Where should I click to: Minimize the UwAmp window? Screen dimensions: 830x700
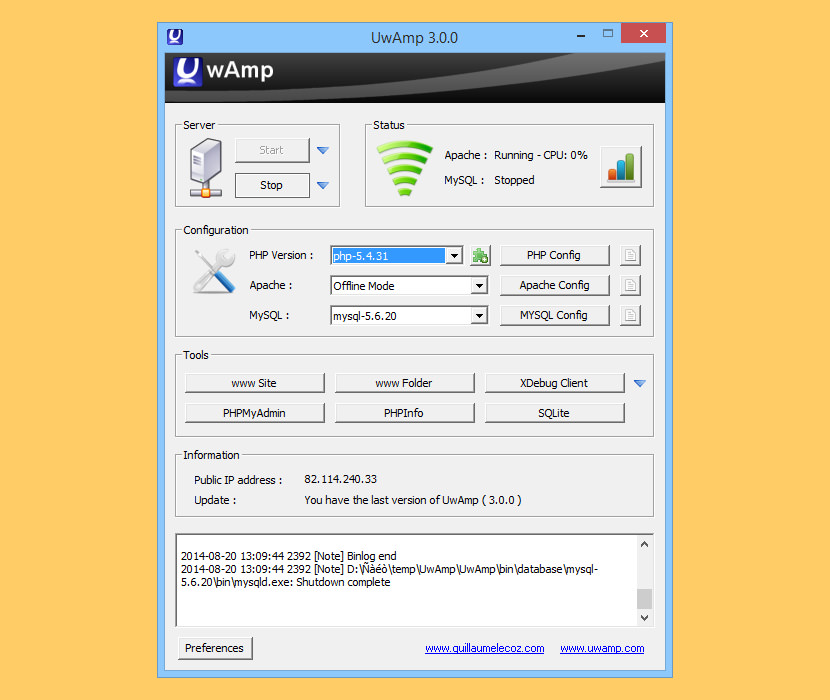pyautogui.click(x=581, y=35)
